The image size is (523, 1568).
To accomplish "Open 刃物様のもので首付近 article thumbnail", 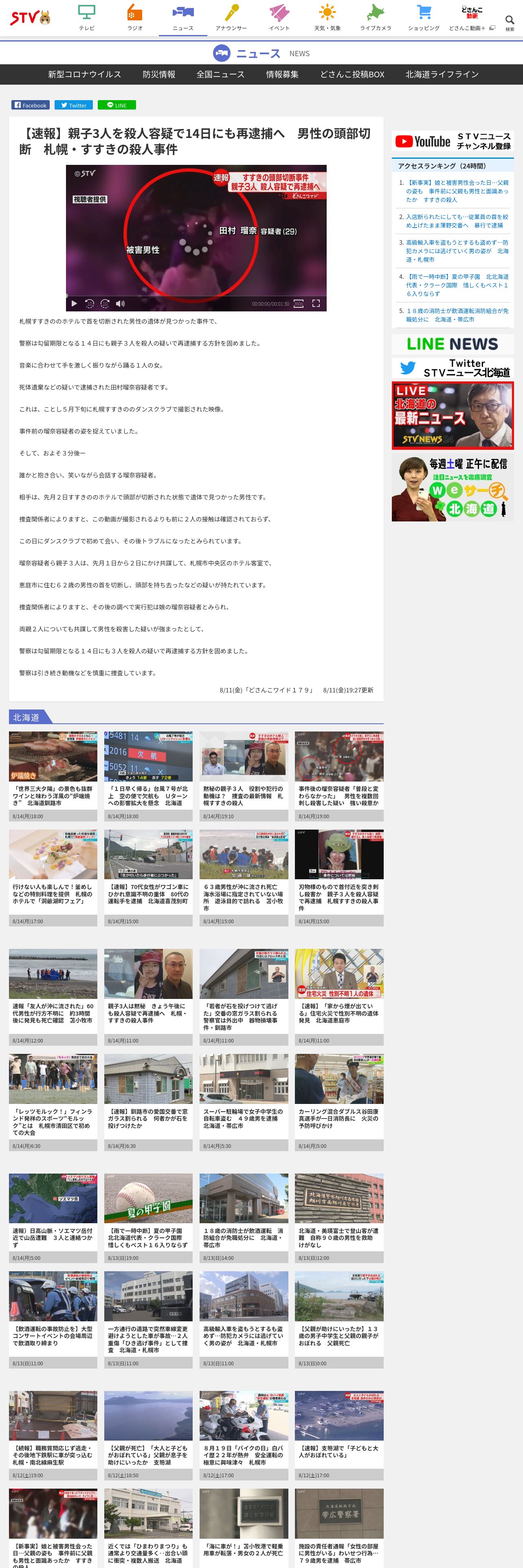I will tap(339, 854).
